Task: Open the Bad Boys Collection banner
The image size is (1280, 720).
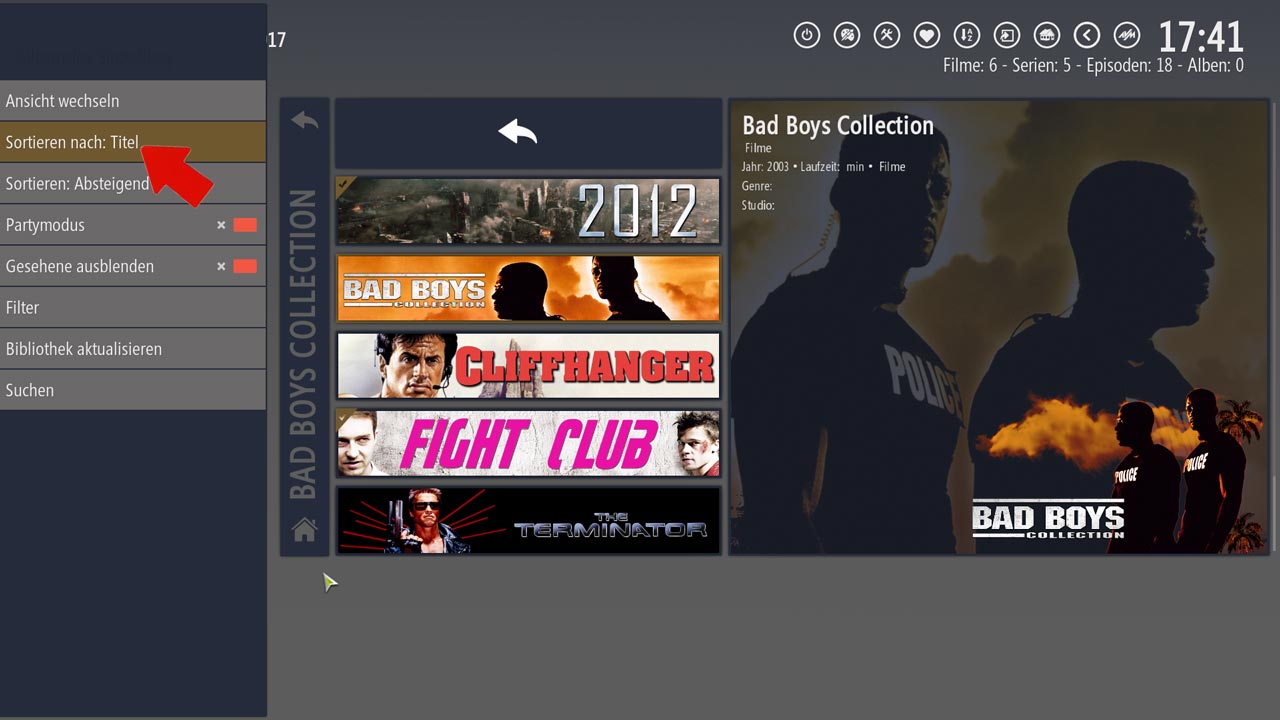Action: click(x=528, y=288)
